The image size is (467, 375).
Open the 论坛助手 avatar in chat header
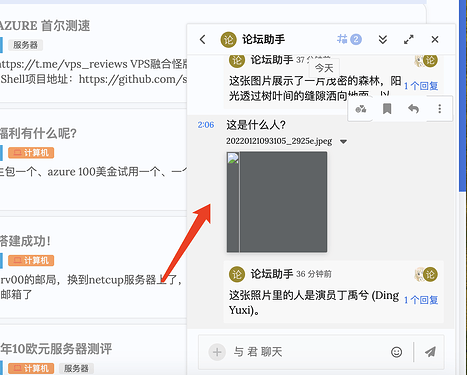coord(228,40)
